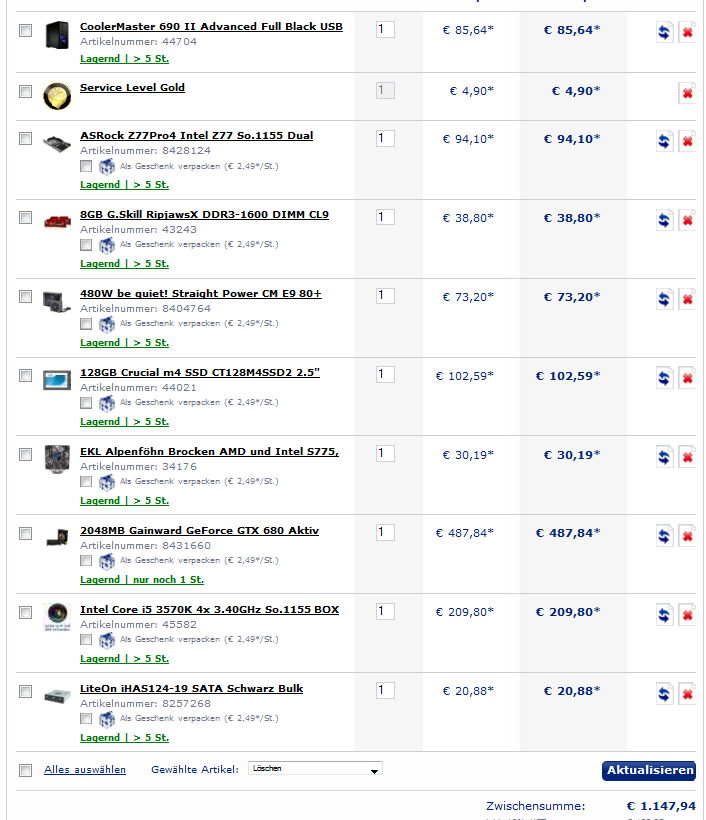Click quantity field for Gainward GTX 680

coord(385,532)
